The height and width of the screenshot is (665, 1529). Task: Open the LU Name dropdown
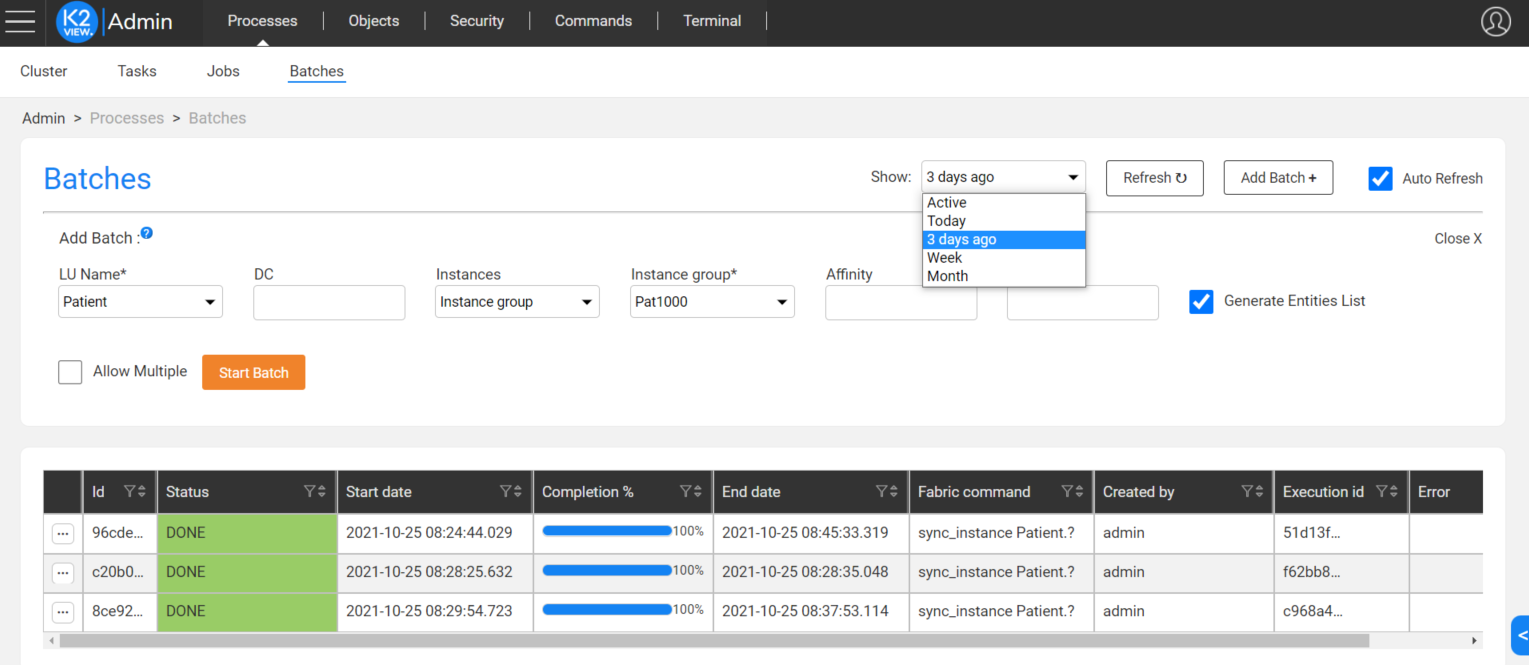[x=140, y=302]
